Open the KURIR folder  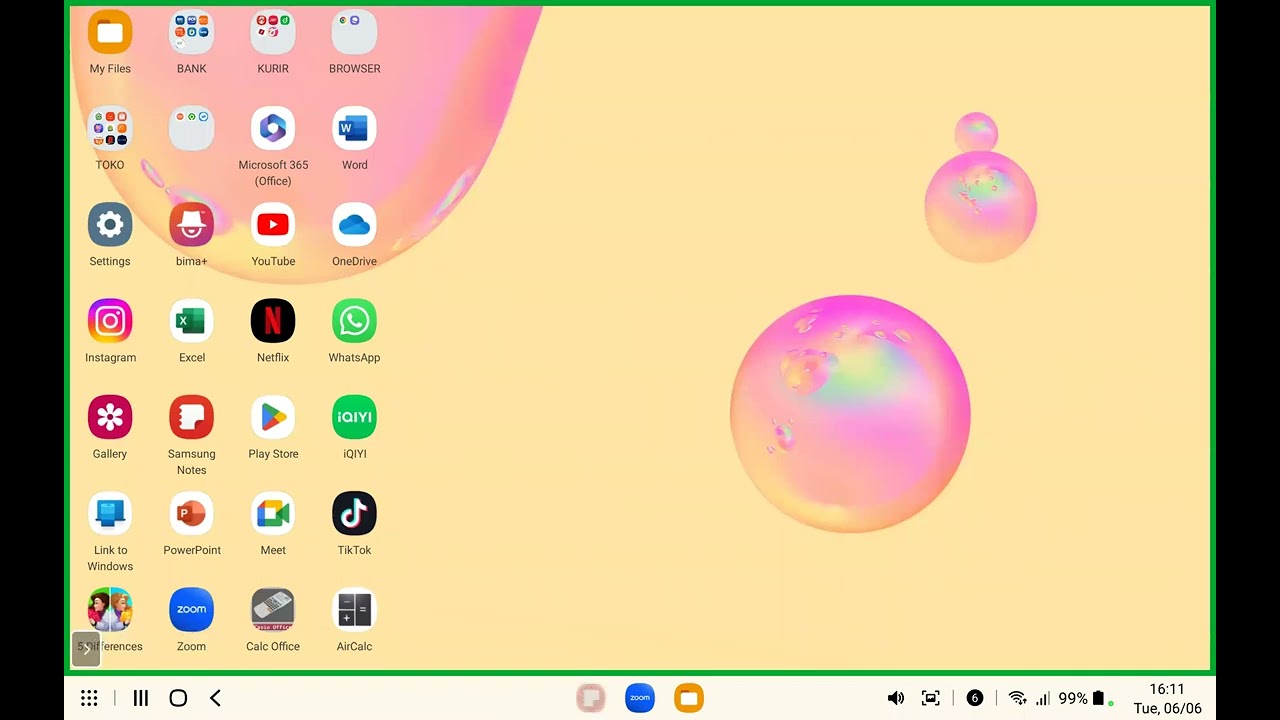[x=273, y=33]
